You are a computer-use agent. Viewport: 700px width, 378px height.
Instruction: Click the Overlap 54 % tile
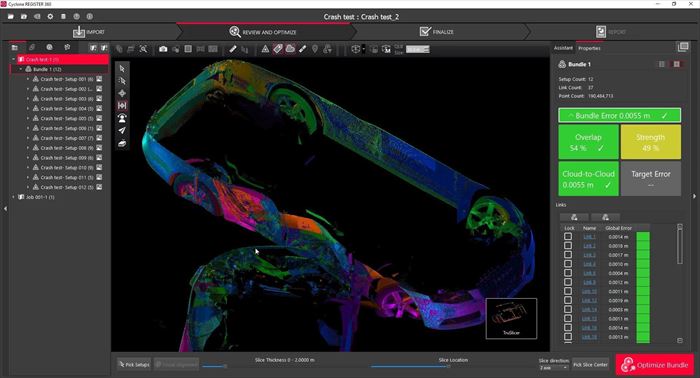(588, 142)
